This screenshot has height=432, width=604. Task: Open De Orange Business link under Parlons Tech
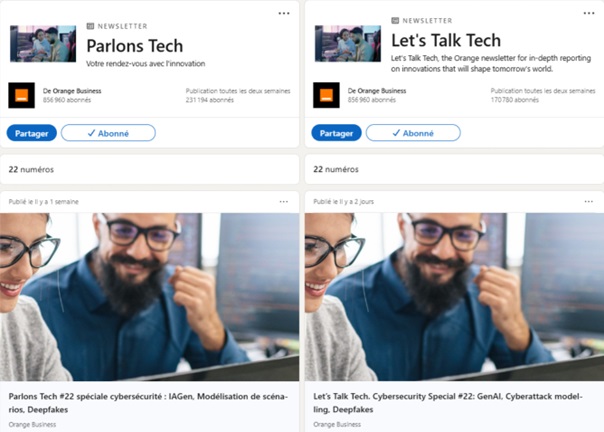(72, 91)
